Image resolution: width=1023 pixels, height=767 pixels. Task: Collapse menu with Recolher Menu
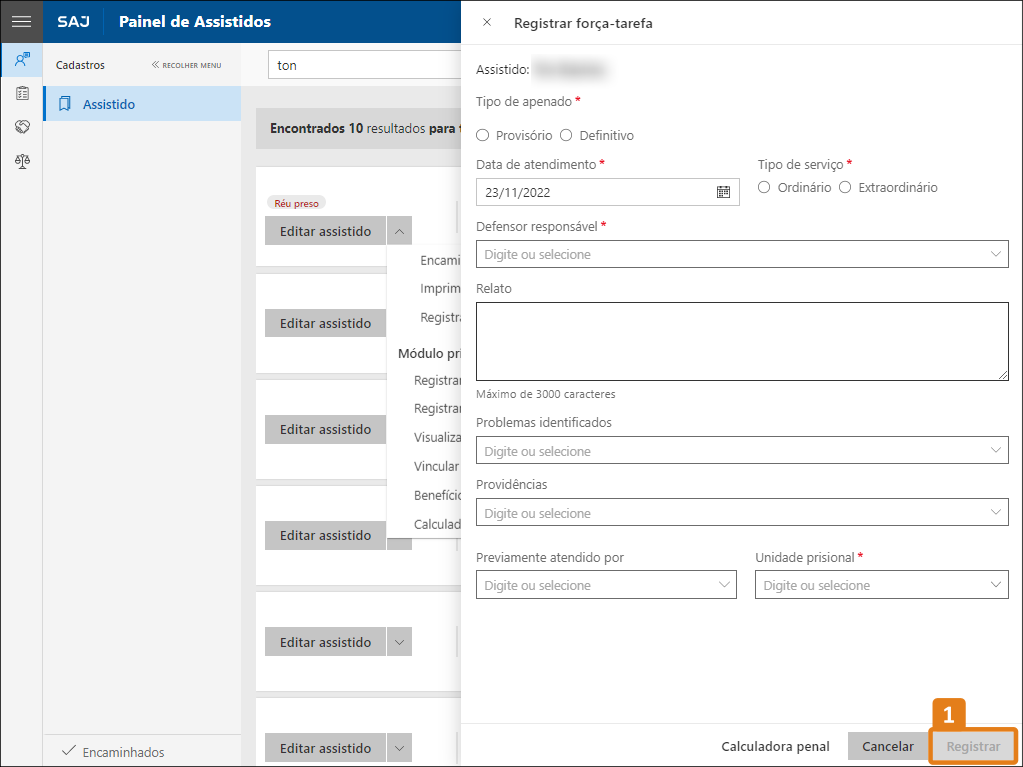[187, 65]
